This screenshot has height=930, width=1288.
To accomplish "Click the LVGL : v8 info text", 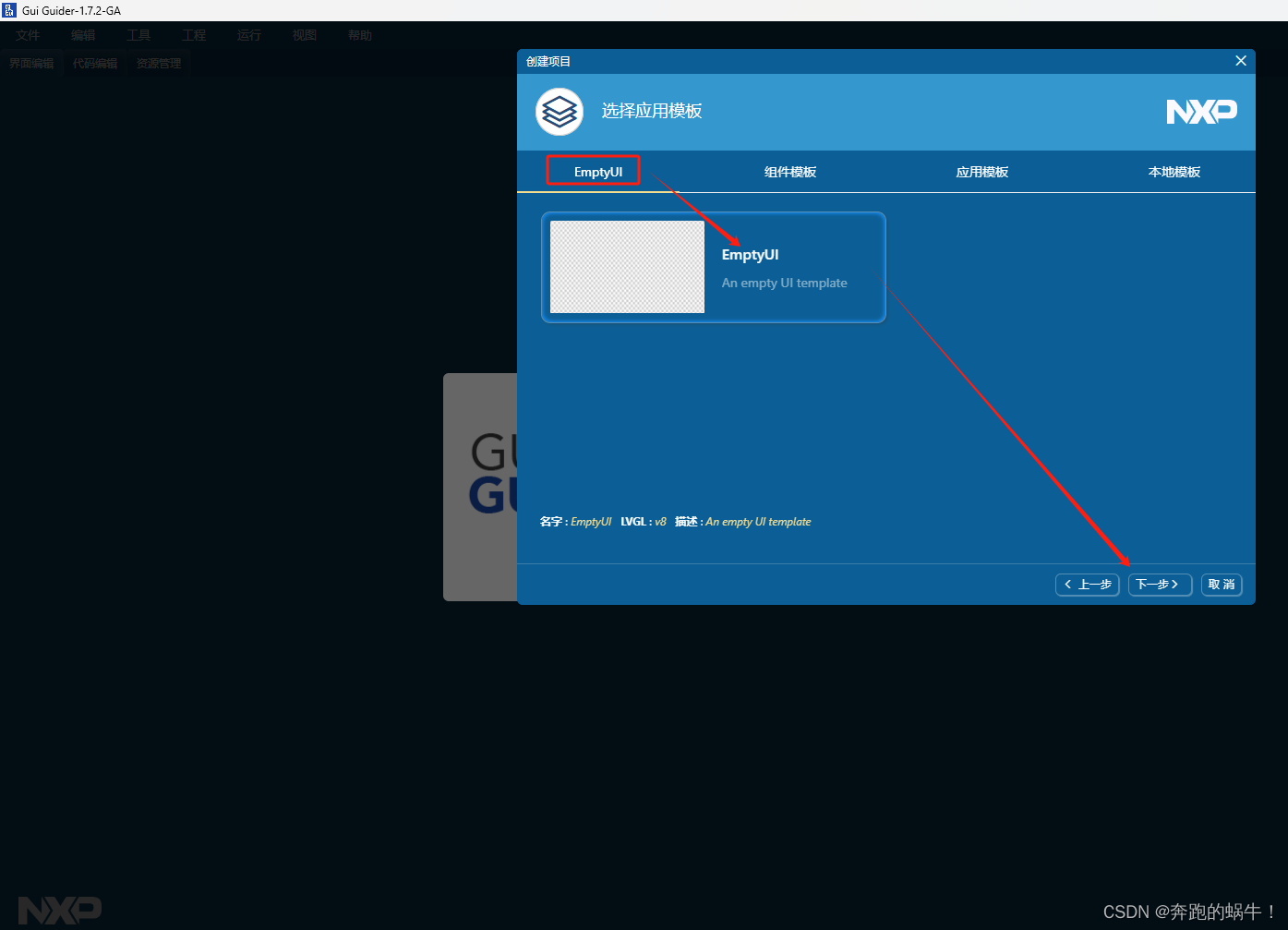I will pyautogui.click(x=644, y=522).
